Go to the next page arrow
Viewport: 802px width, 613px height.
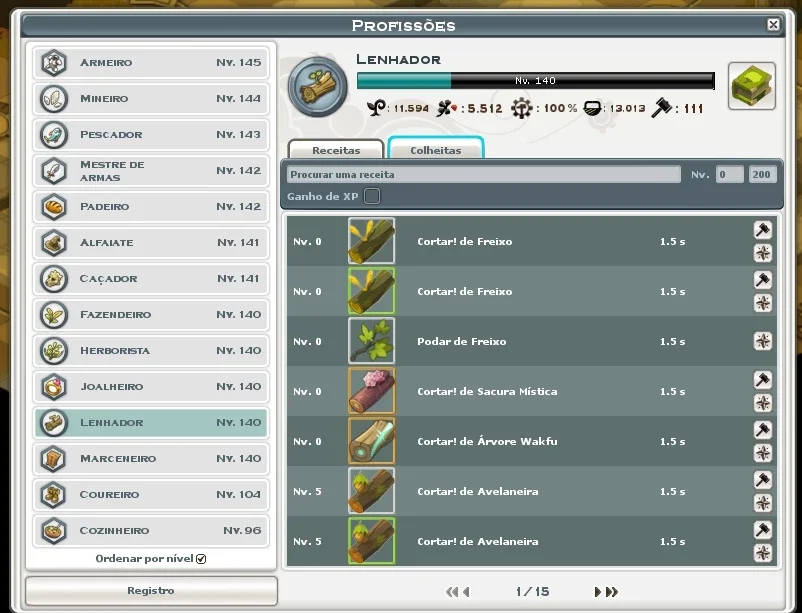click(x=597, y=592)
